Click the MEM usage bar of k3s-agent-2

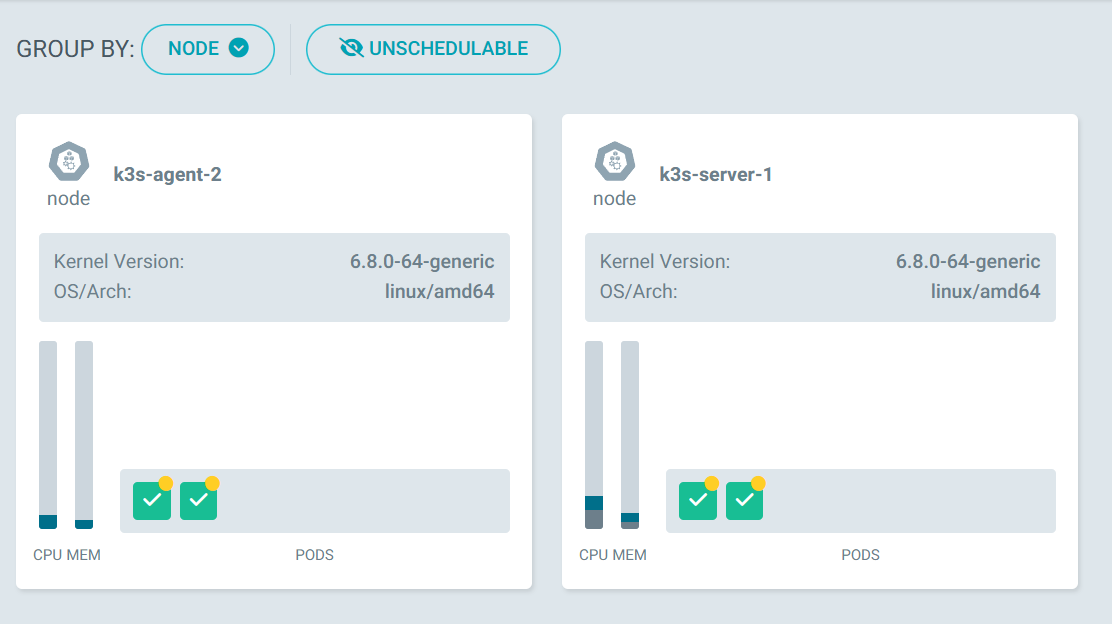tap(84, 435)
